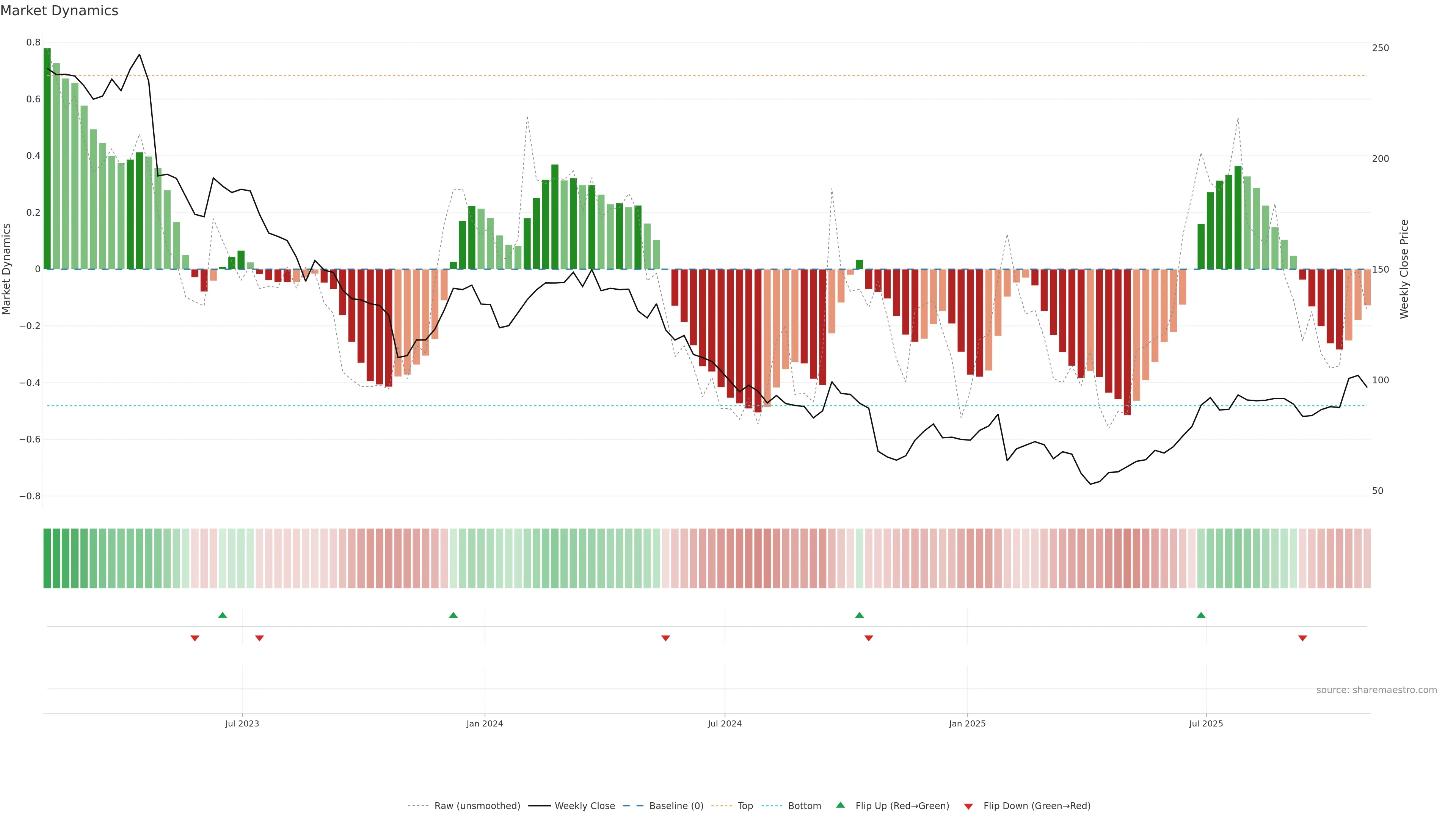This screenshot has height=819, width=1456.
Task: Click the darkest green heatmap cell at far left
Action: point(47,559)
